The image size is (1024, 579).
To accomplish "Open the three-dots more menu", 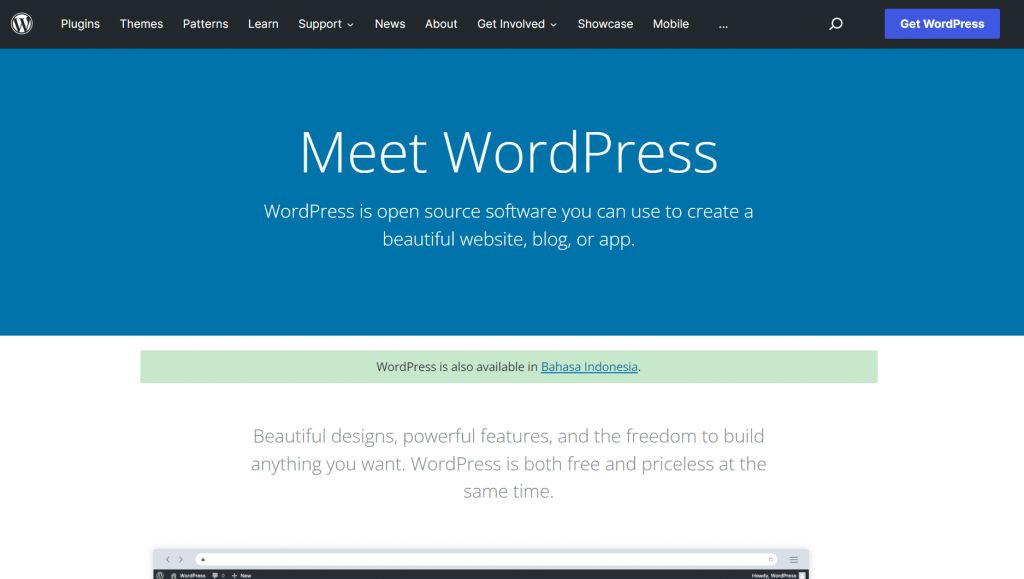I will tap(723, 25).
